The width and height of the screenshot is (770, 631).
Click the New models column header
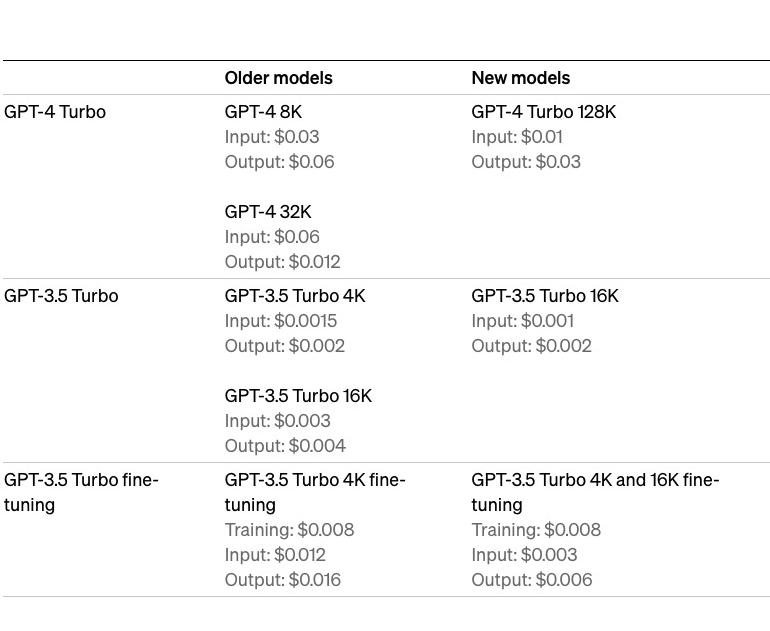click(x=521, y=78)
